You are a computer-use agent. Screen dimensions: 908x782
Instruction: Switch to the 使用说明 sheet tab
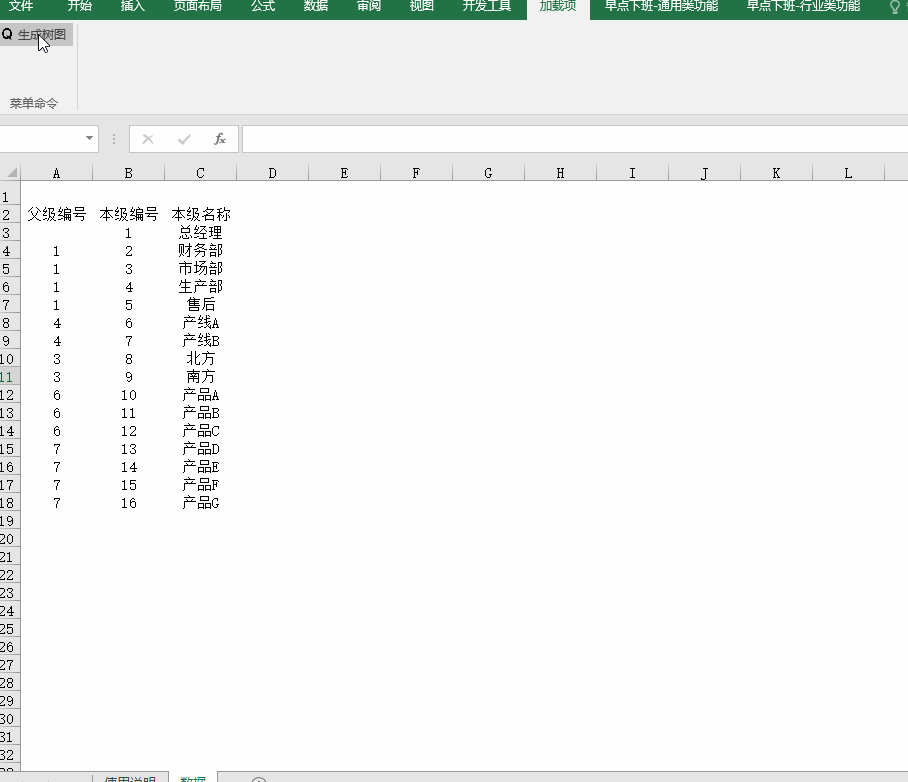point(130,778)
